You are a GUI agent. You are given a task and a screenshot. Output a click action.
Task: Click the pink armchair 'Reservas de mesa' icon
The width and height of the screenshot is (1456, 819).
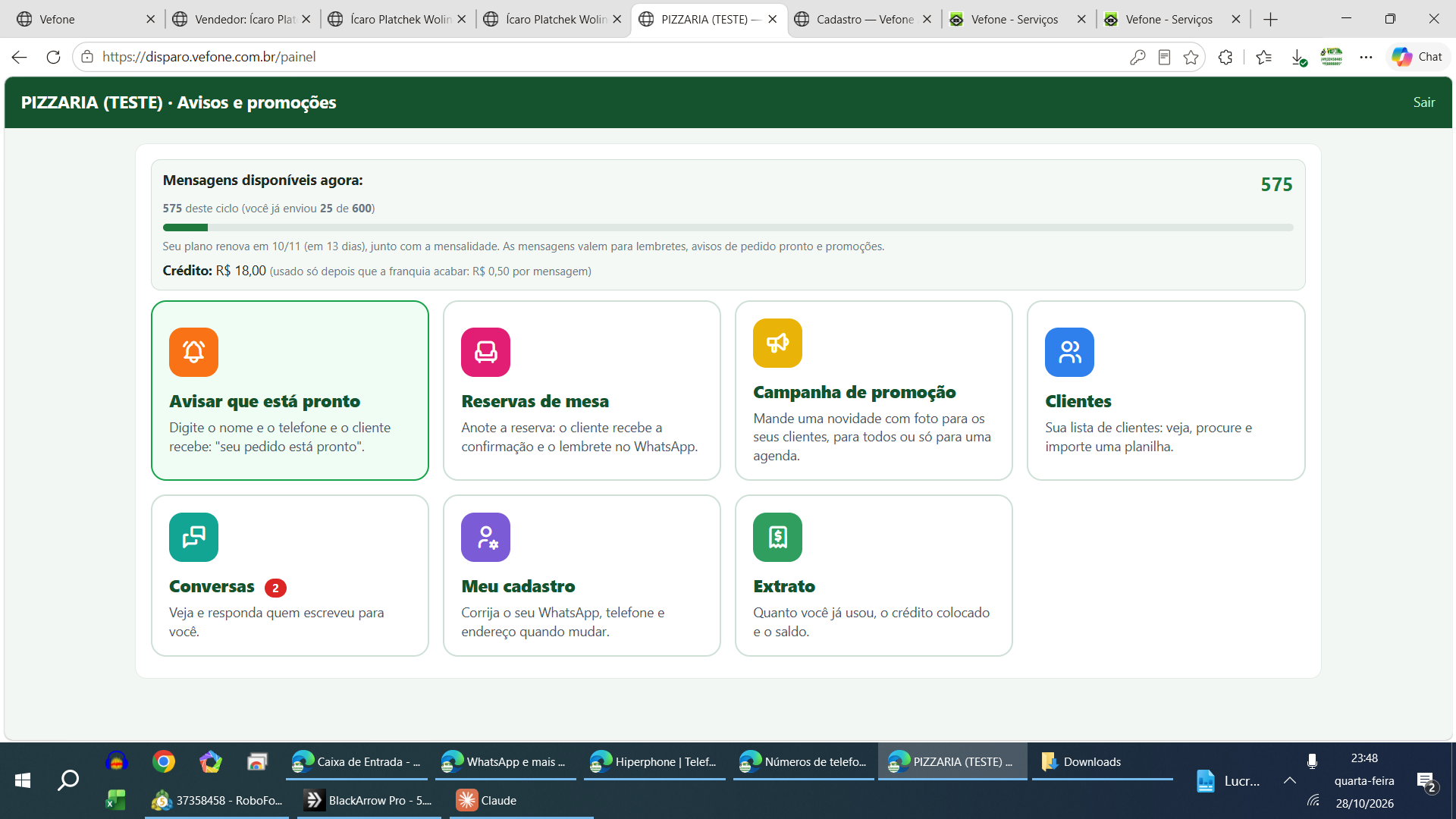[x=485, y=352]
